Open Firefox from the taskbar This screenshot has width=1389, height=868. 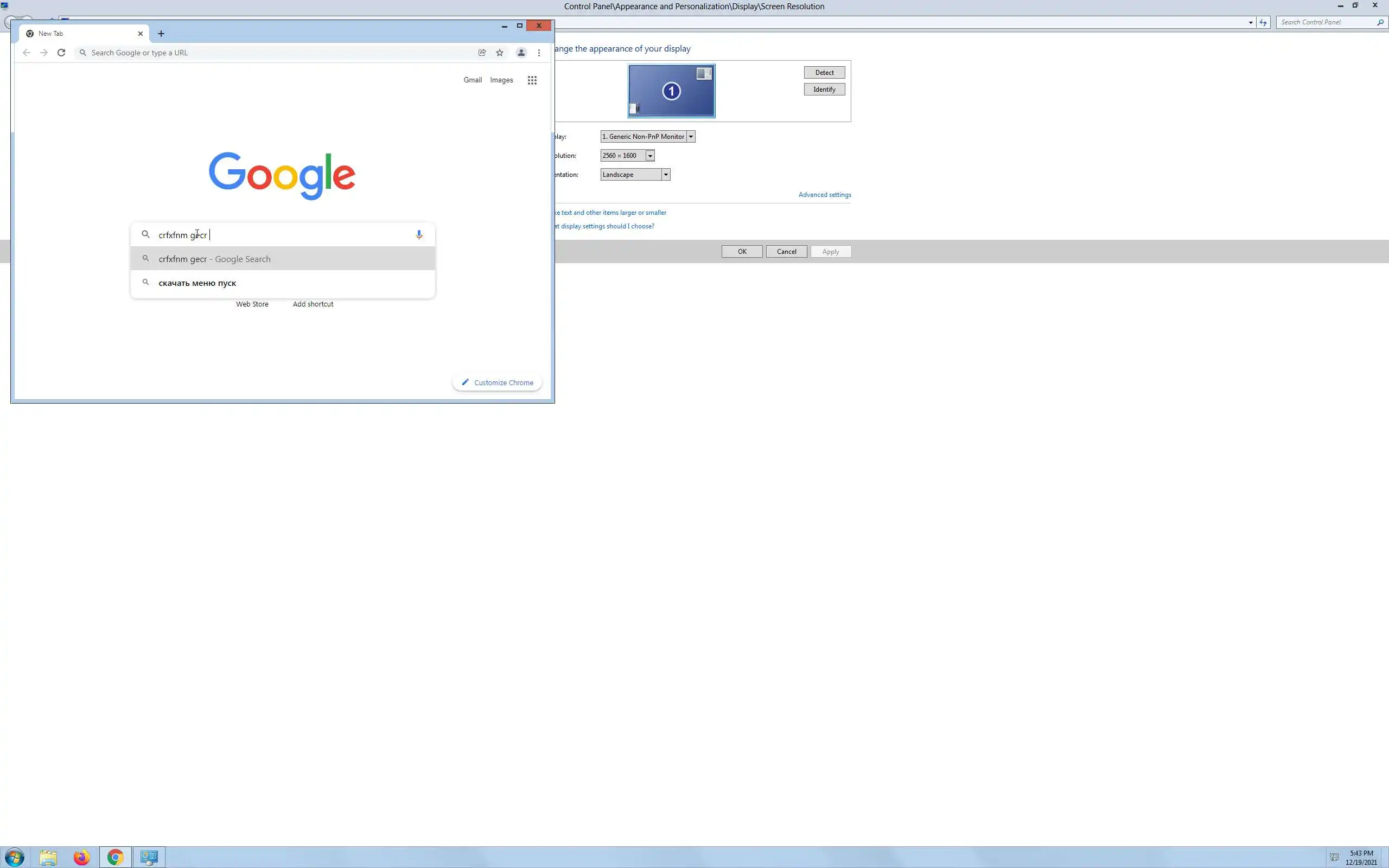81,858
